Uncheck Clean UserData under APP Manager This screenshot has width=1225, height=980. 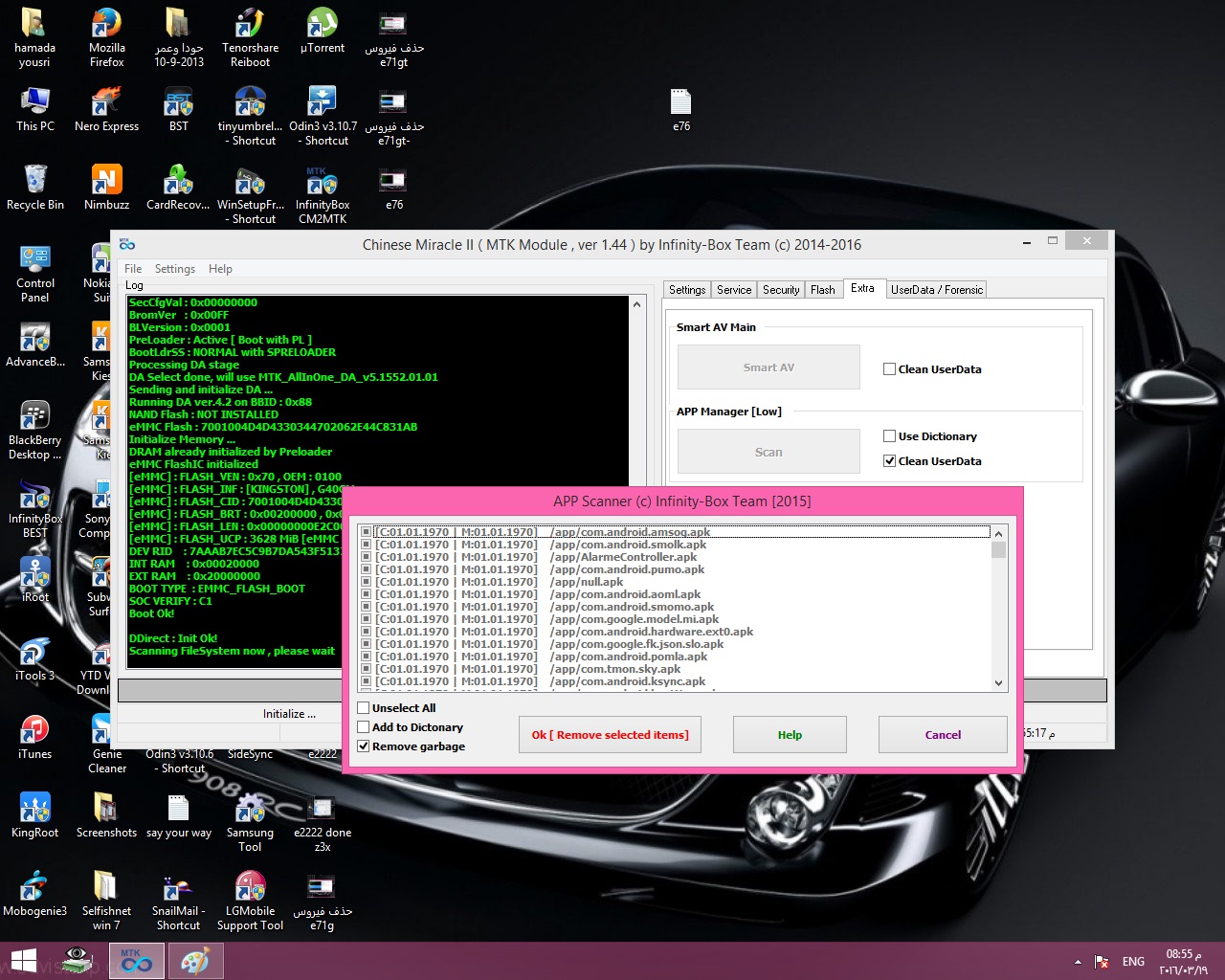[x=890, y=461]
